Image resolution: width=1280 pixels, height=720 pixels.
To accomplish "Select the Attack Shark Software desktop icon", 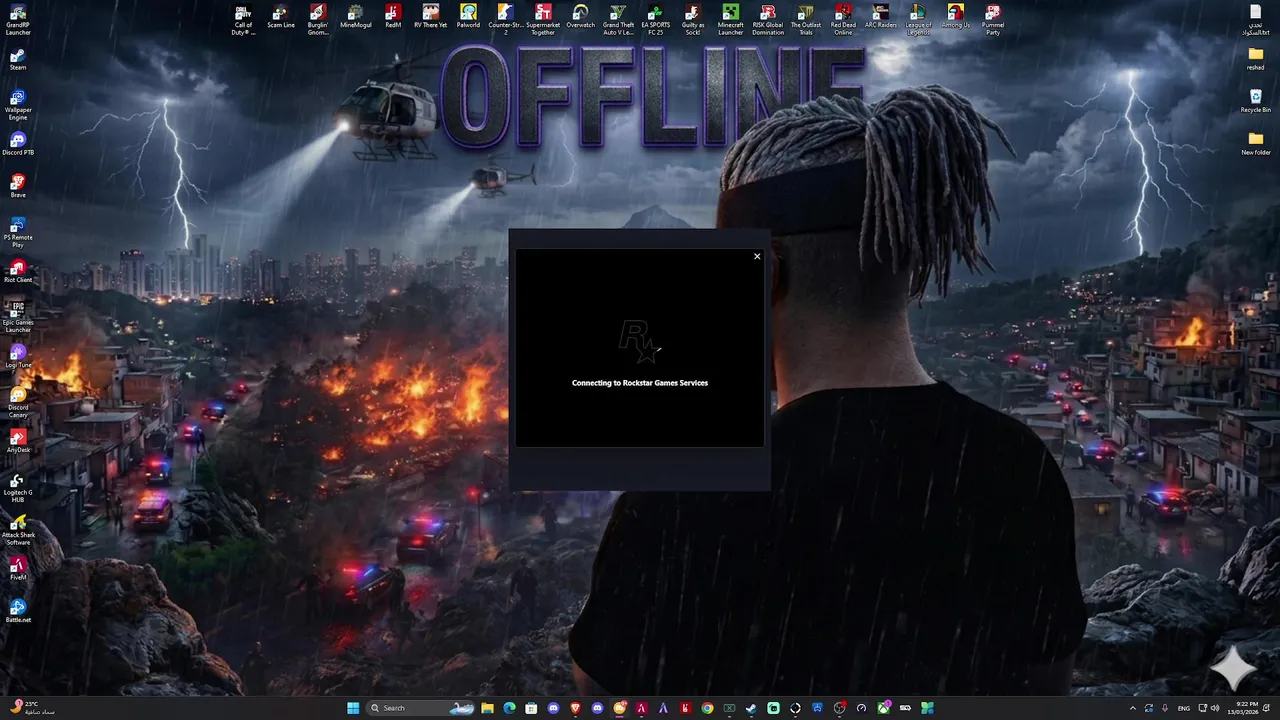I will tap(18, 530).
